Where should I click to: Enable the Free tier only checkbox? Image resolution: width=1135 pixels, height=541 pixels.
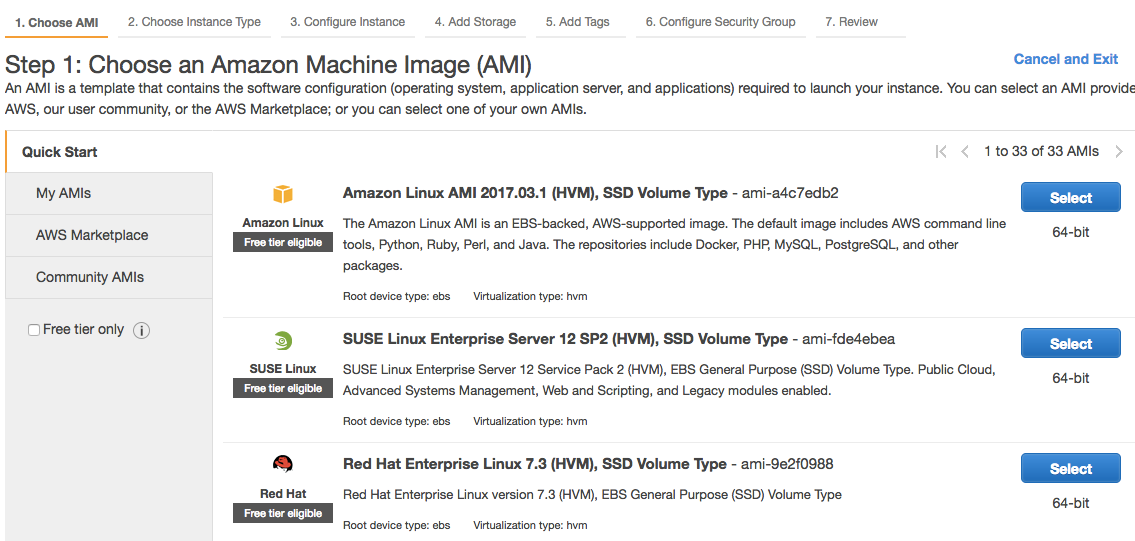[35, 330]
